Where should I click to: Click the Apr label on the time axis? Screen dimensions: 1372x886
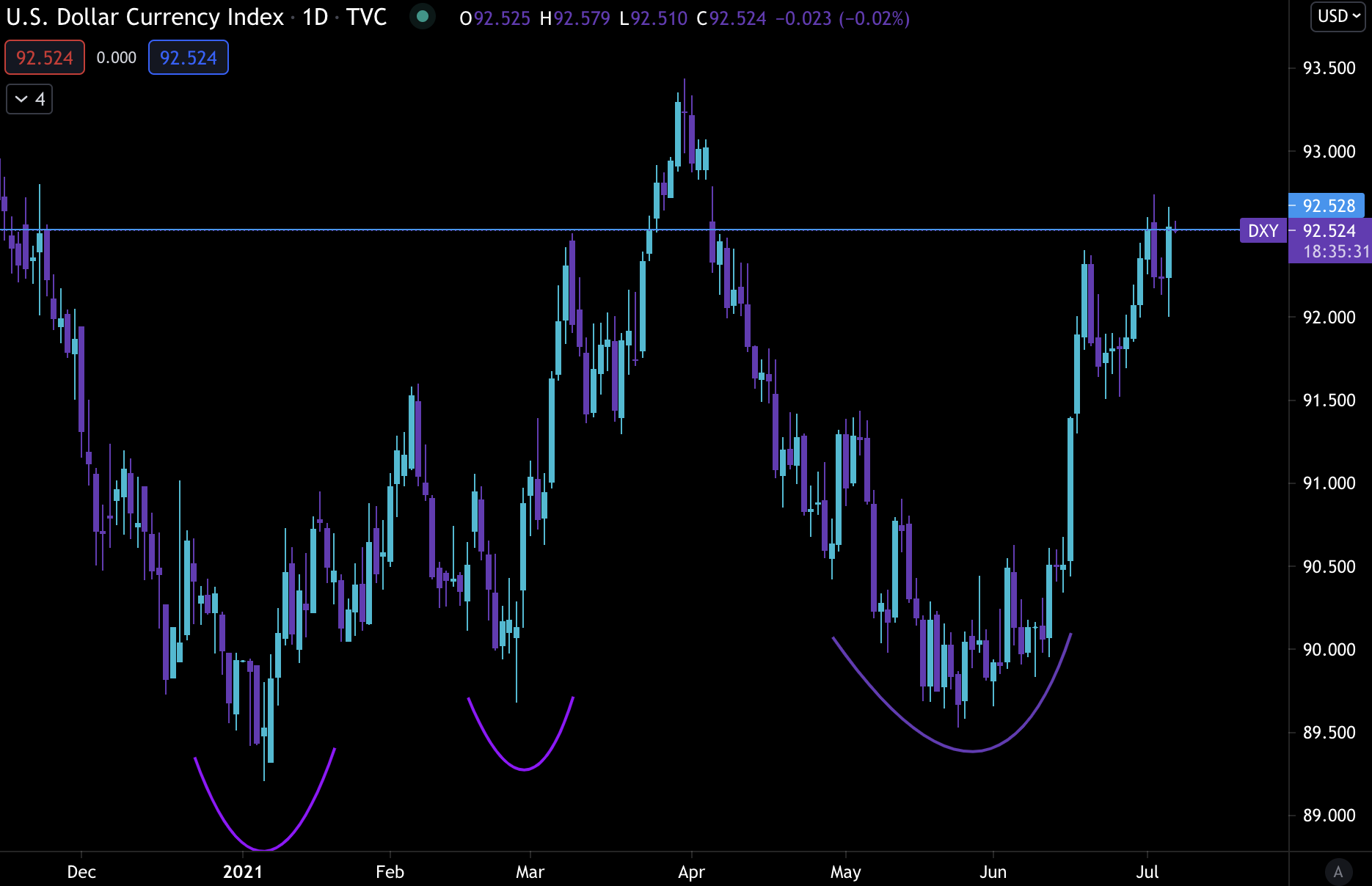tap(691, 872)
